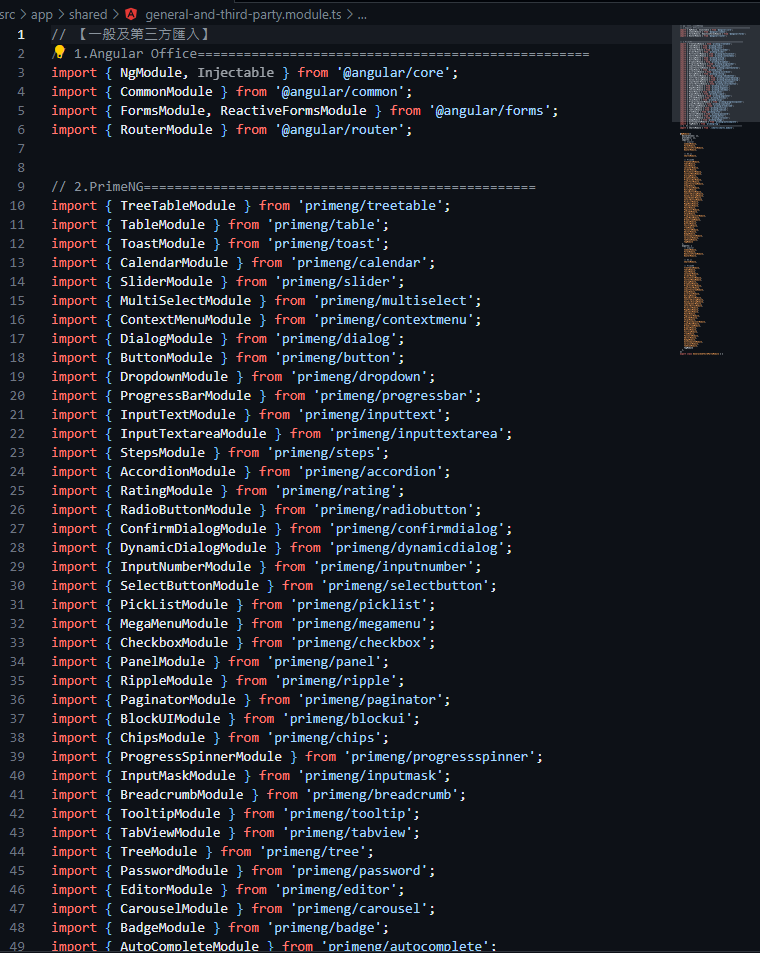
Task: Click 'TreeModule' on line 44
Action: tap(159, 852)
